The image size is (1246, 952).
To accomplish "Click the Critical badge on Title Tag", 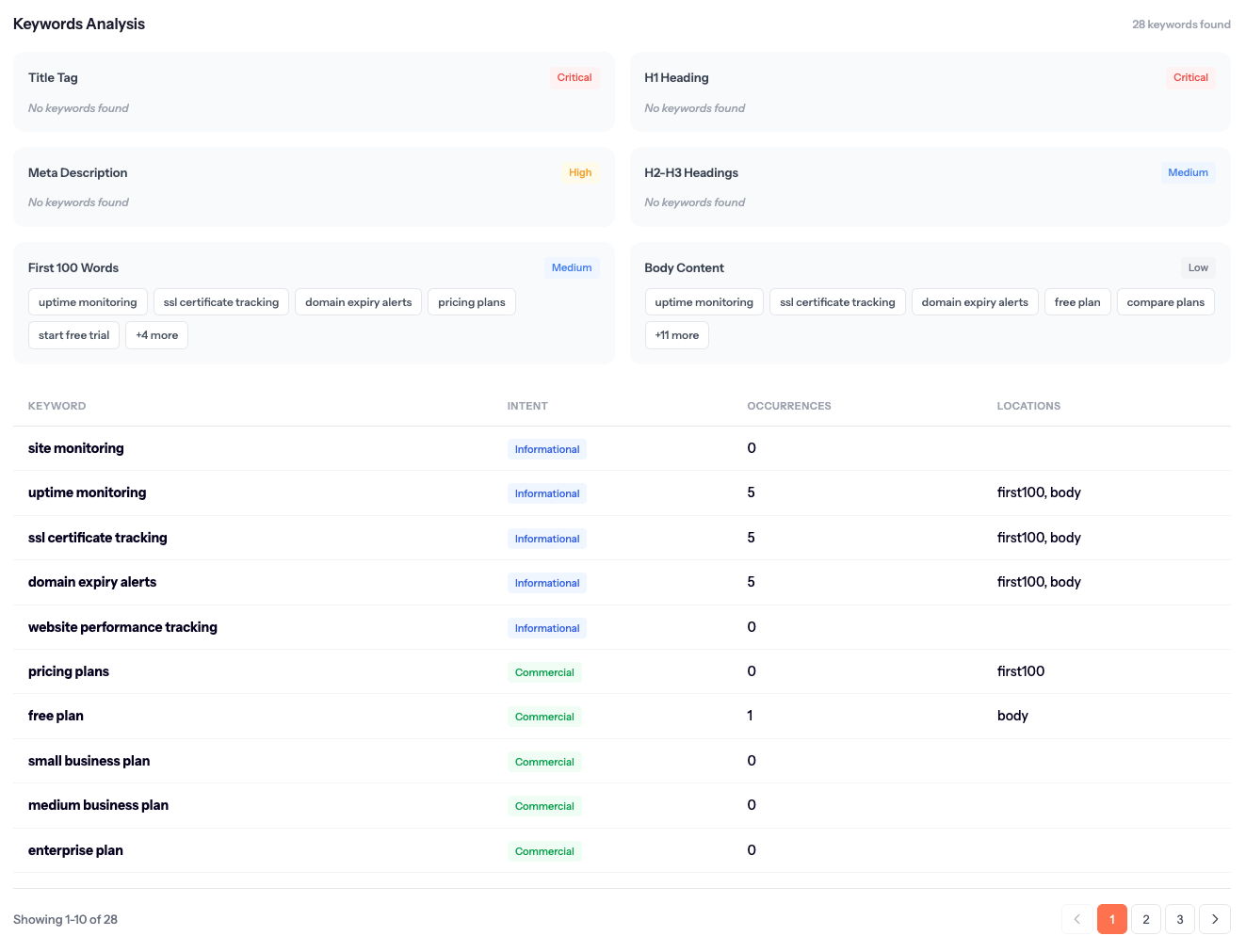I will (574, 77).
